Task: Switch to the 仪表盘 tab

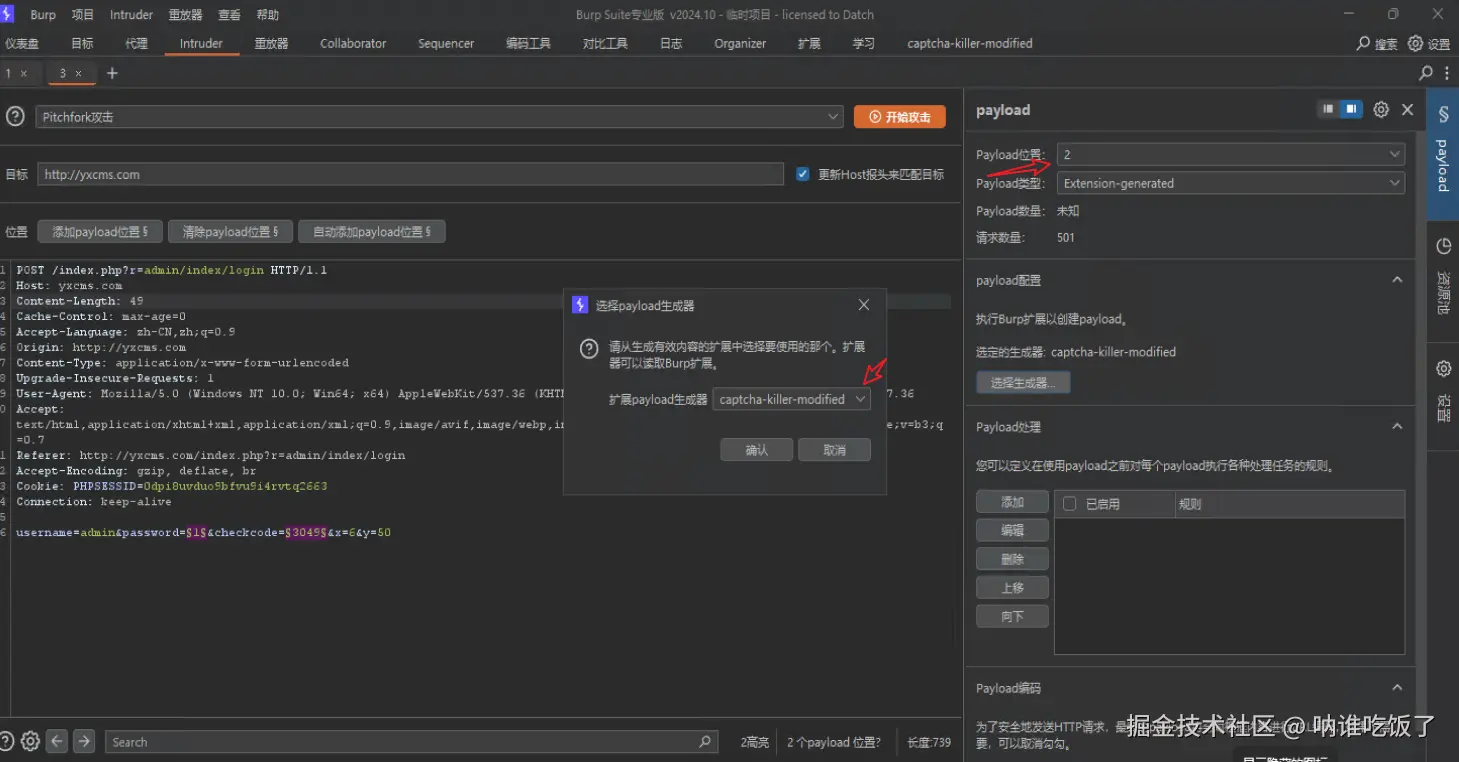Action: point(21,44)
